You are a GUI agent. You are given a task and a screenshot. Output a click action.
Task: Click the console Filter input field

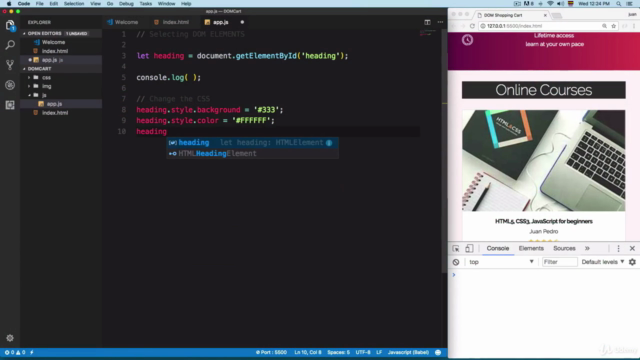(x=559, y=262)
